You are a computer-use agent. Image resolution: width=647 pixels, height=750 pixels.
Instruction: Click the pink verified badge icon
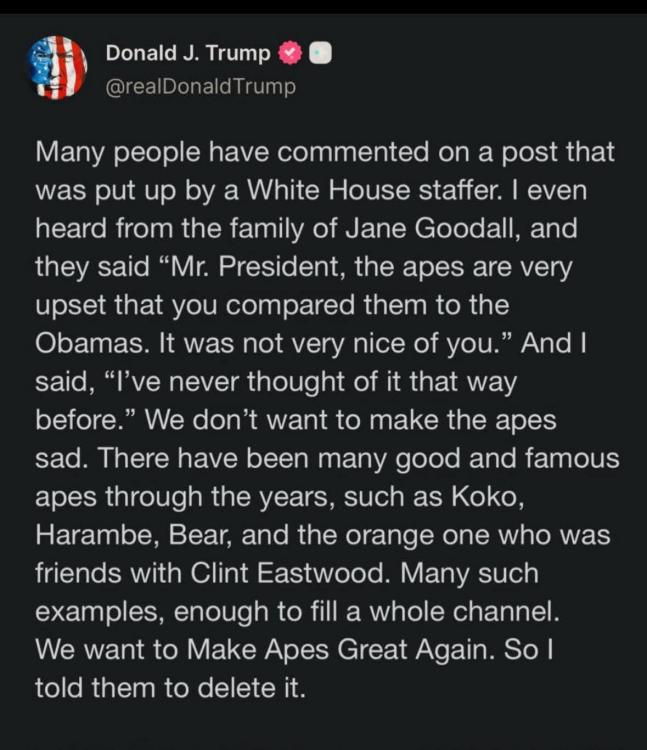coord(289,52)
